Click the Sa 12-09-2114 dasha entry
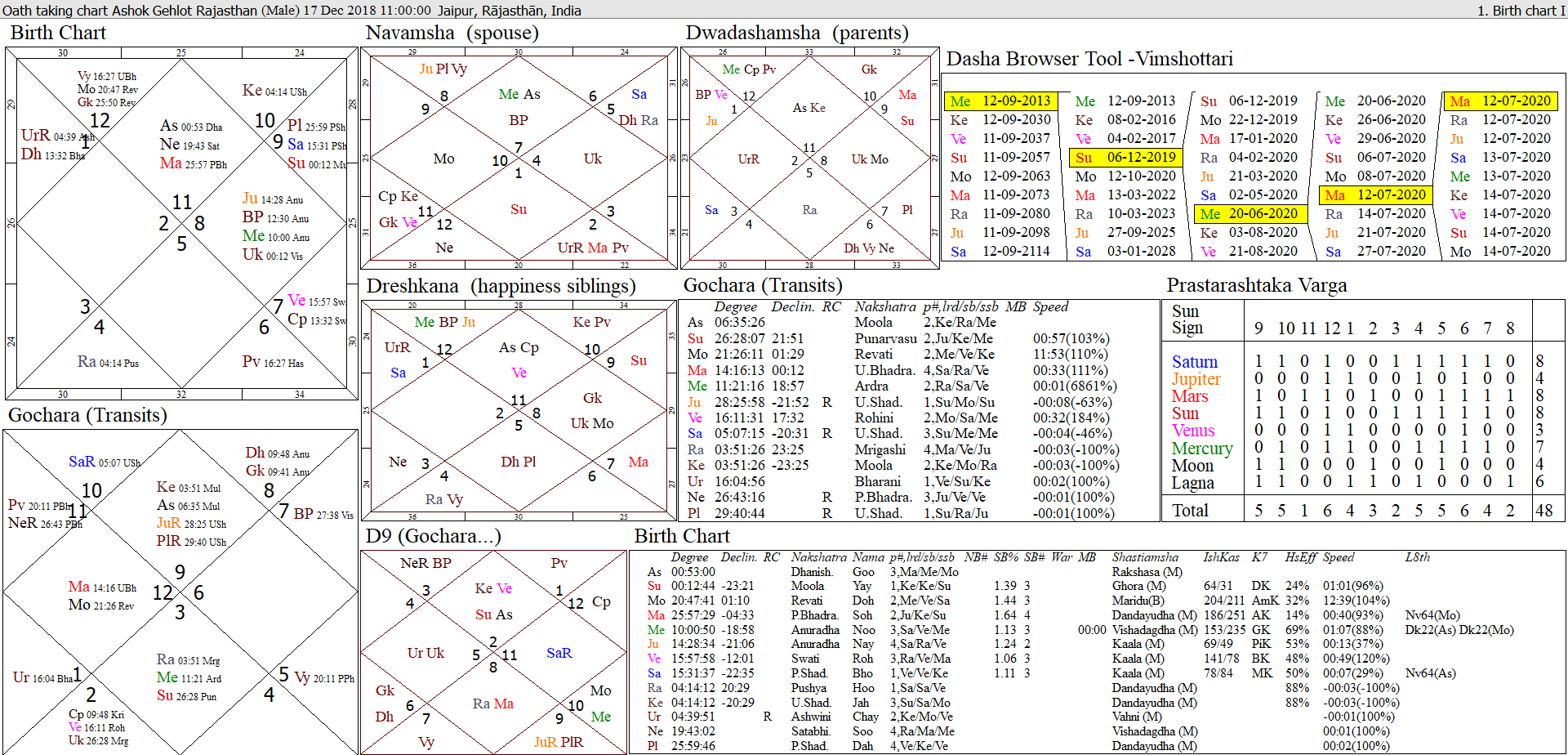Viewport: 1568px width, 755px height. click(x=1000, y=251)
